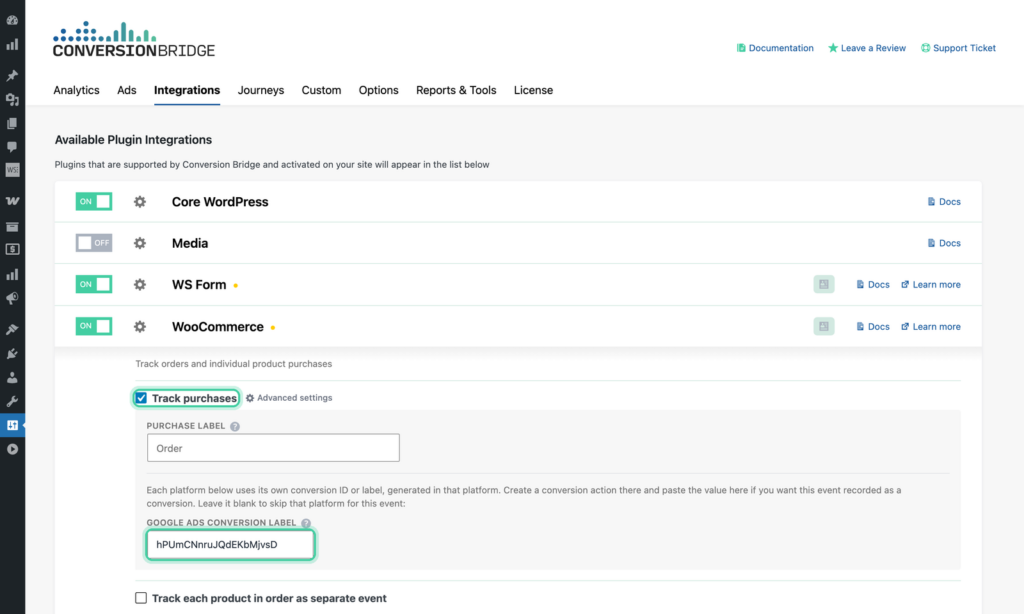Open the Plugins plug sidebar icon
Screen dimensions: 1024x614
[12, 353]
